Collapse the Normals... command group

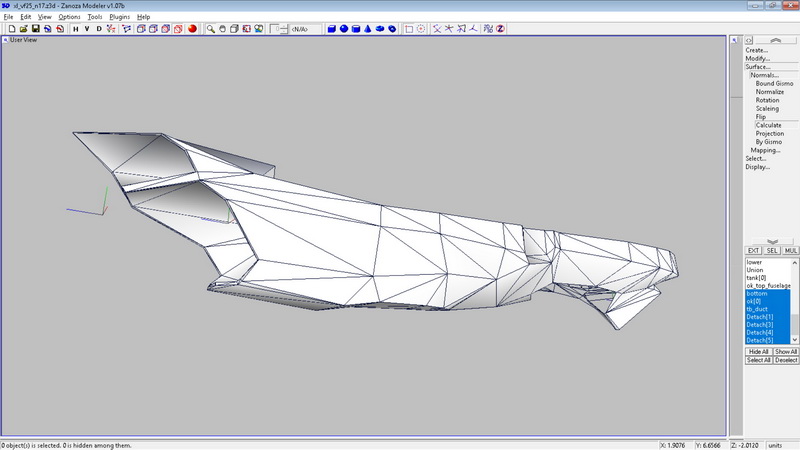(765, 75)
